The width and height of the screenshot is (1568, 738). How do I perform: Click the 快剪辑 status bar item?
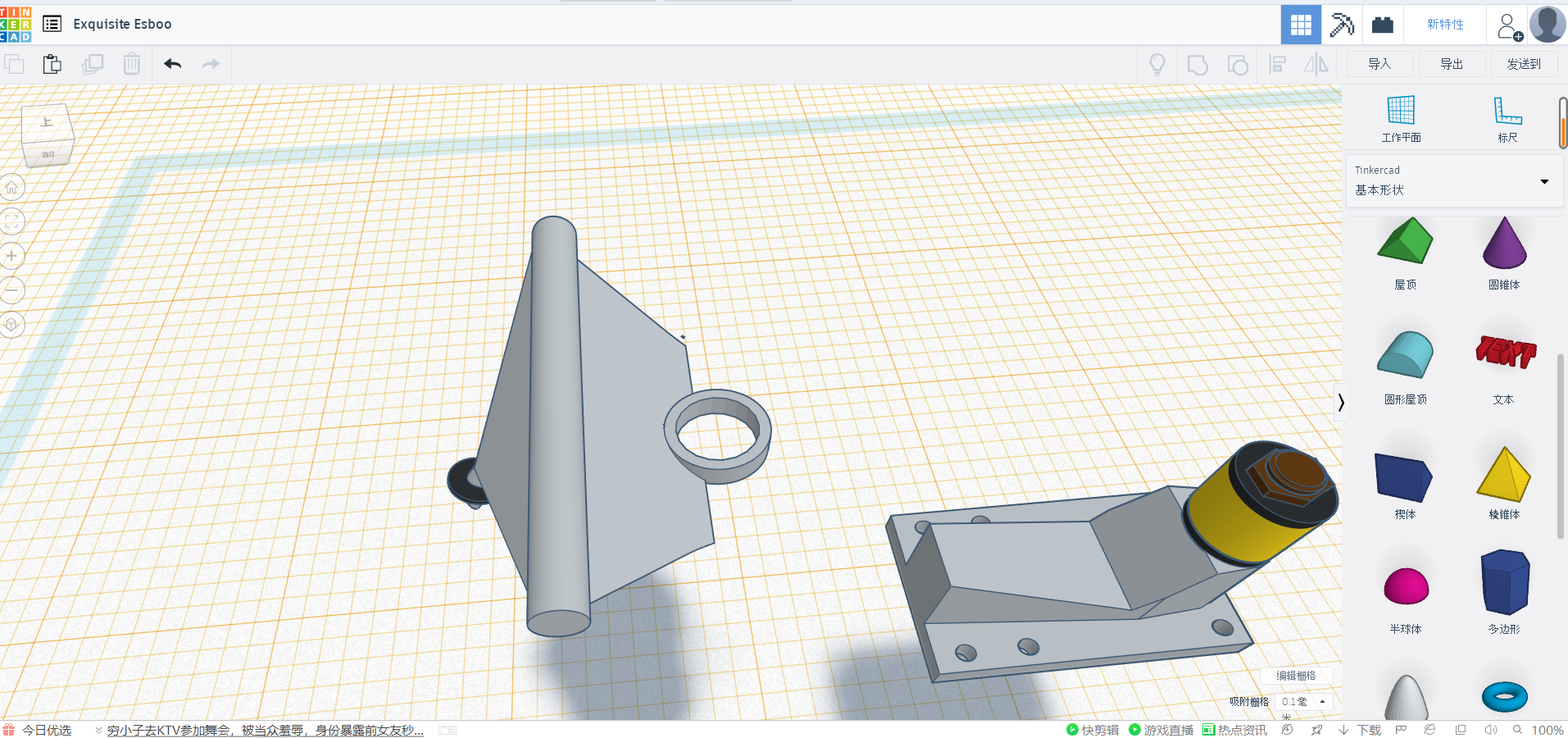pyautogui.click(x=1093, y=730)
